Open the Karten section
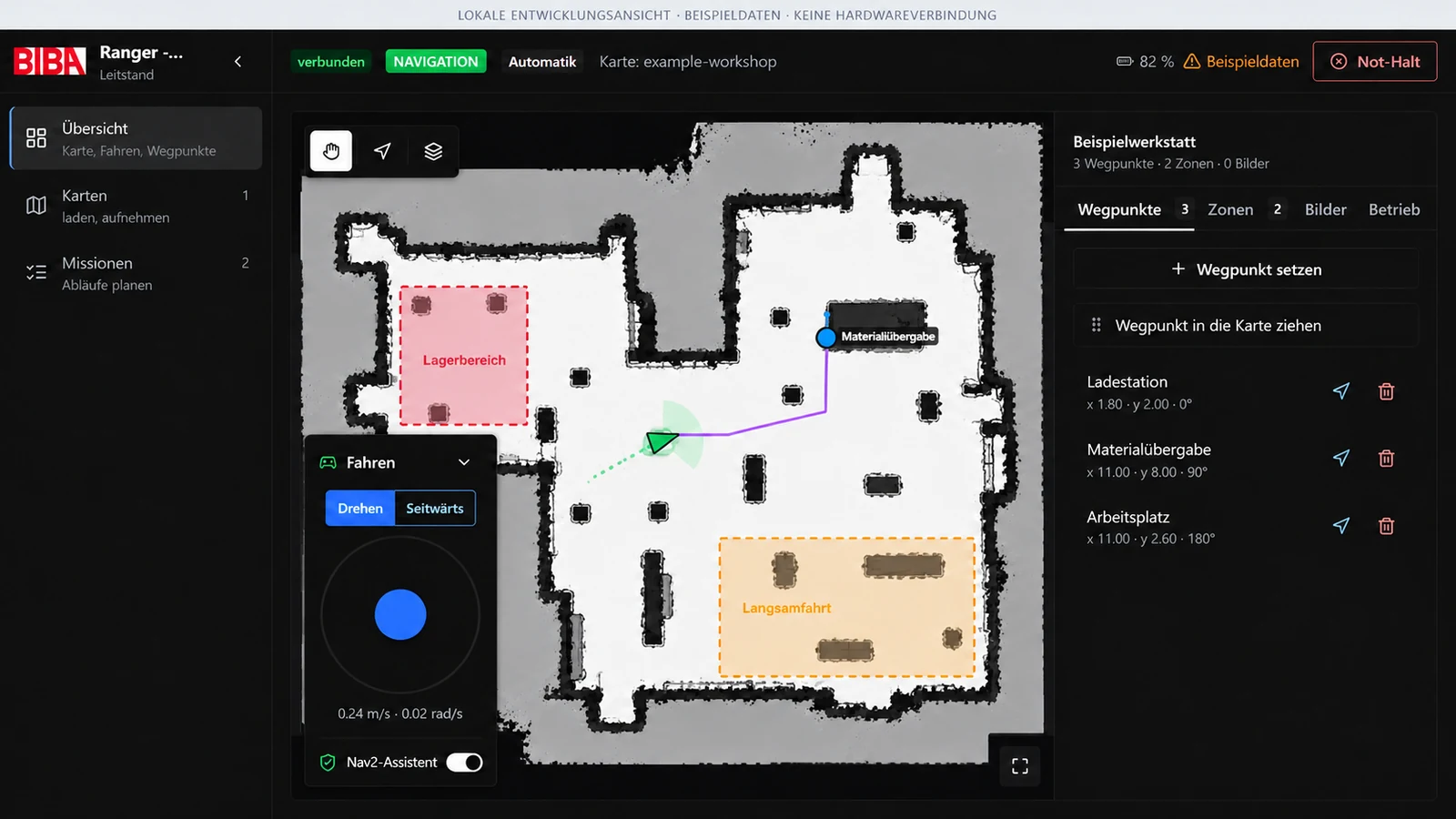Screen dimensions: 1456x819 pos(136,206)
